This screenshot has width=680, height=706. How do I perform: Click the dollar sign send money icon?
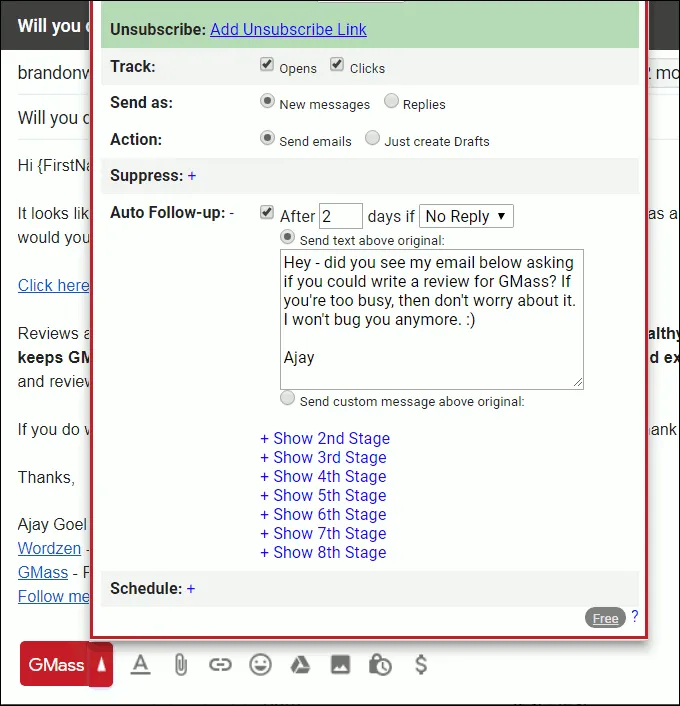tap(421, 665)
